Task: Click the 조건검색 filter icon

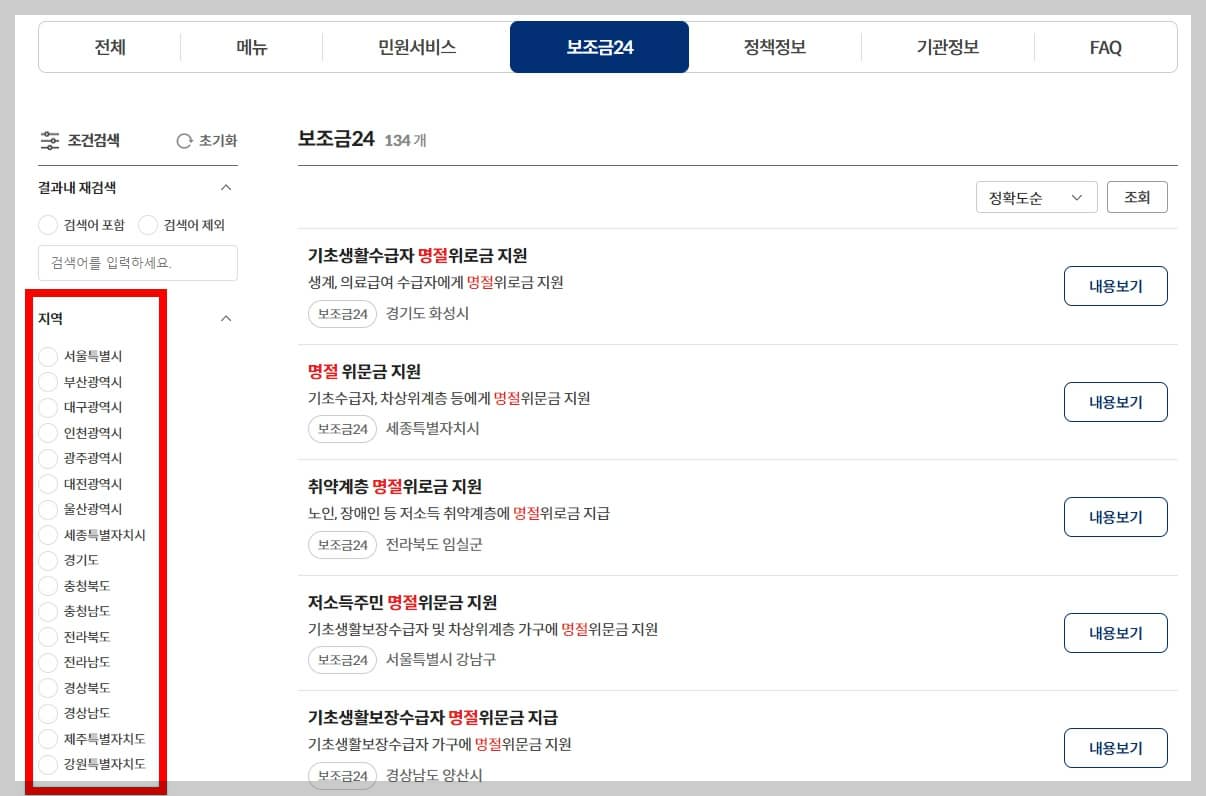Action: coord(49,140)
